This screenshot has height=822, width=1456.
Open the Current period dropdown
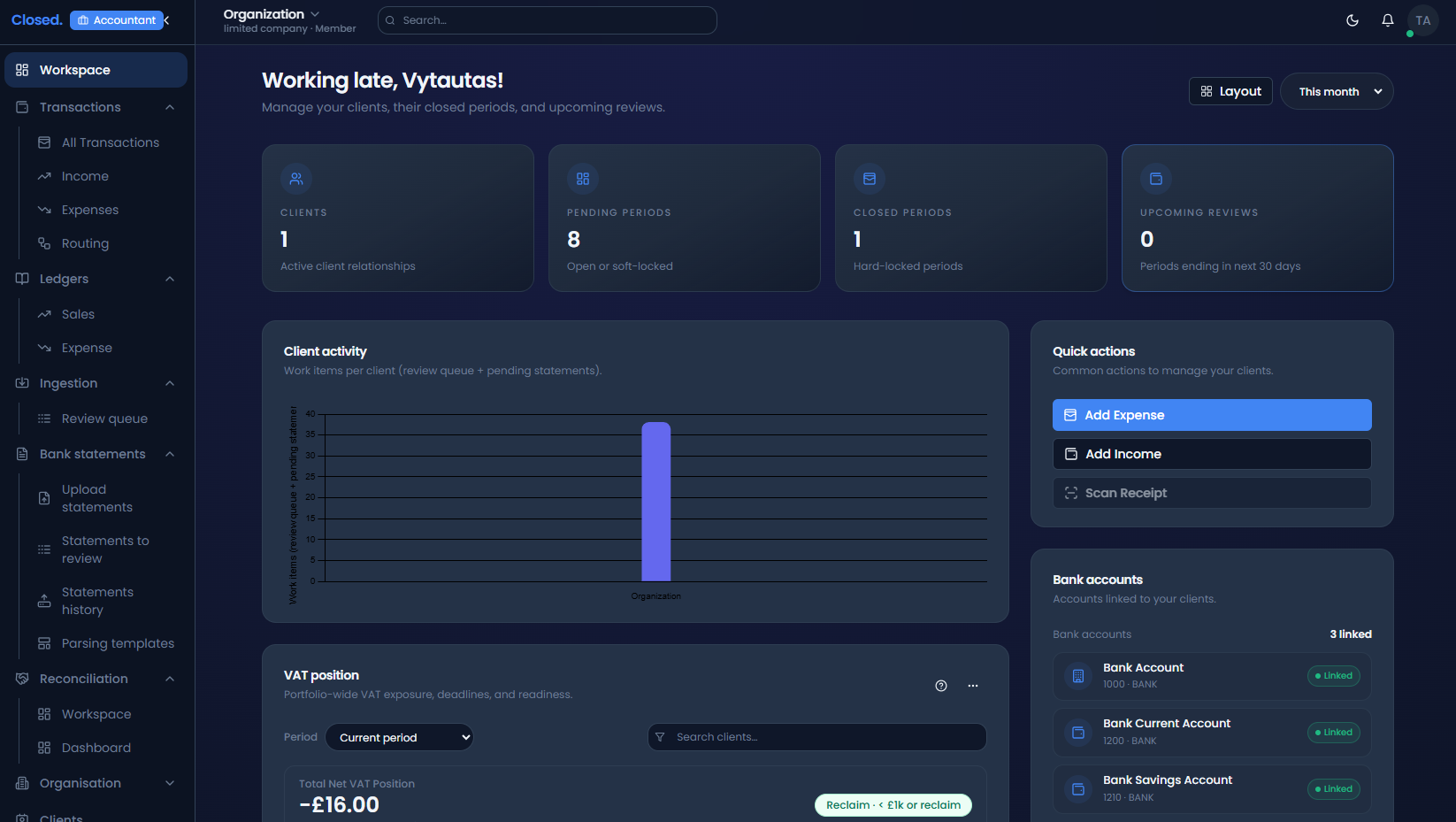400,737
